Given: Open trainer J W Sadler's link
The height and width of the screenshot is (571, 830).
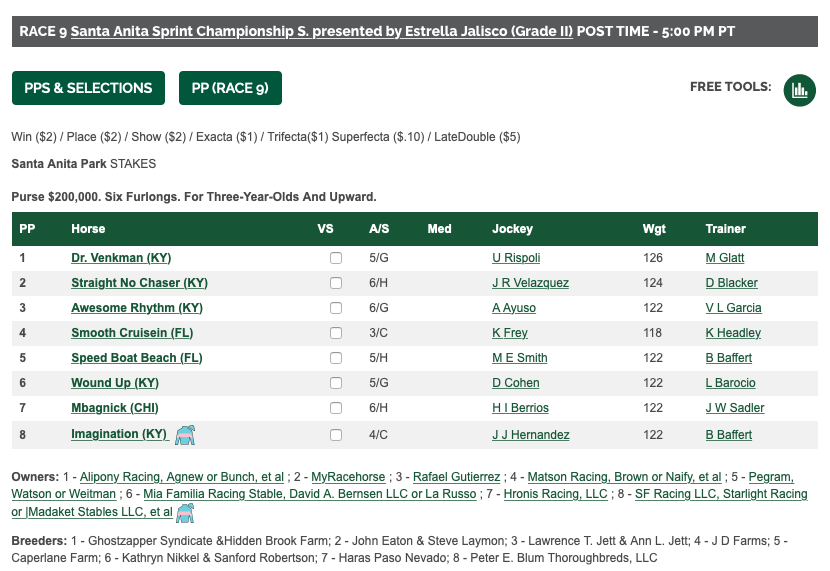Looking at the screenshot, I should coord(735,408).
